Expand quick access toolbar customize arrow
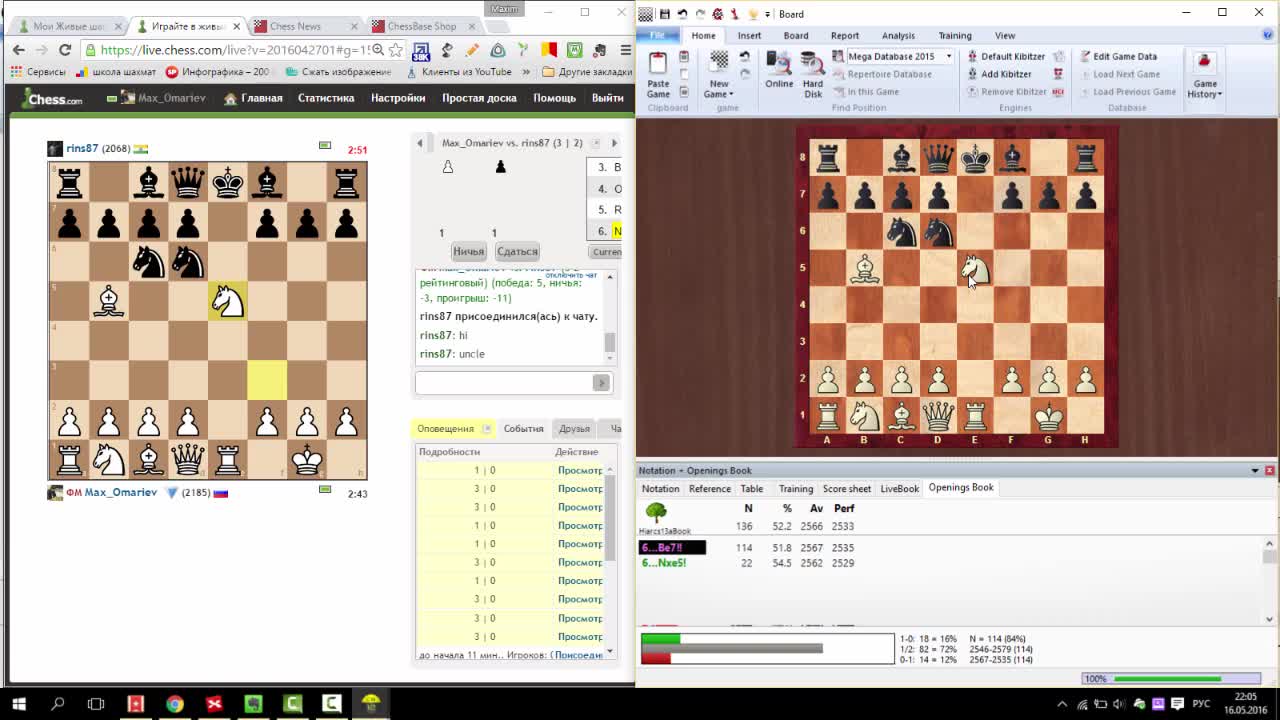 (x=768, y=14)
